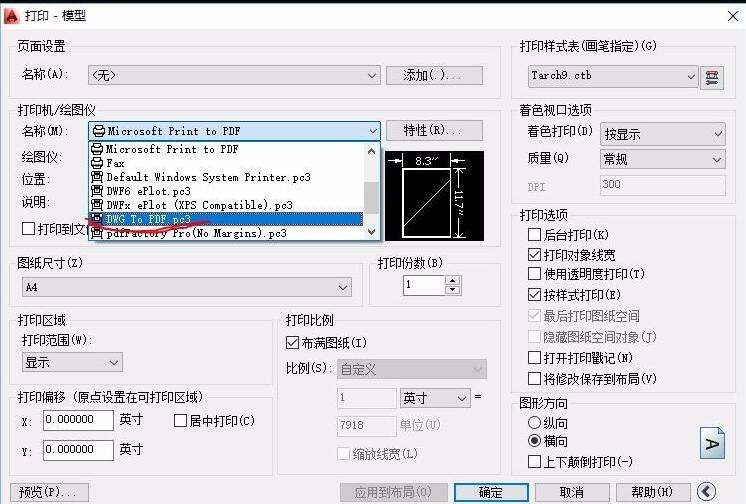Increase copies with the up stepper arrow
Screen dimensions: 746x504
tap(453, 280)
